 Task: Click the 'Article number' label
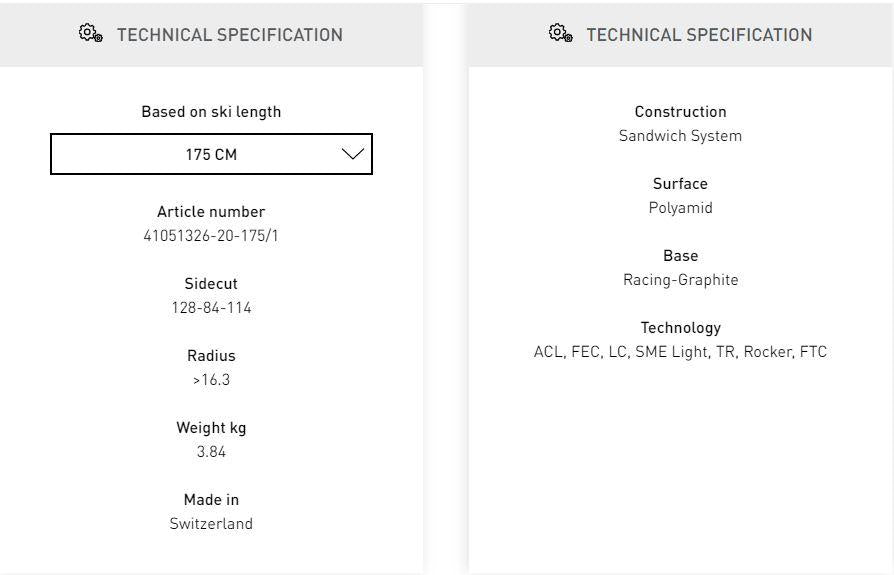211,212
